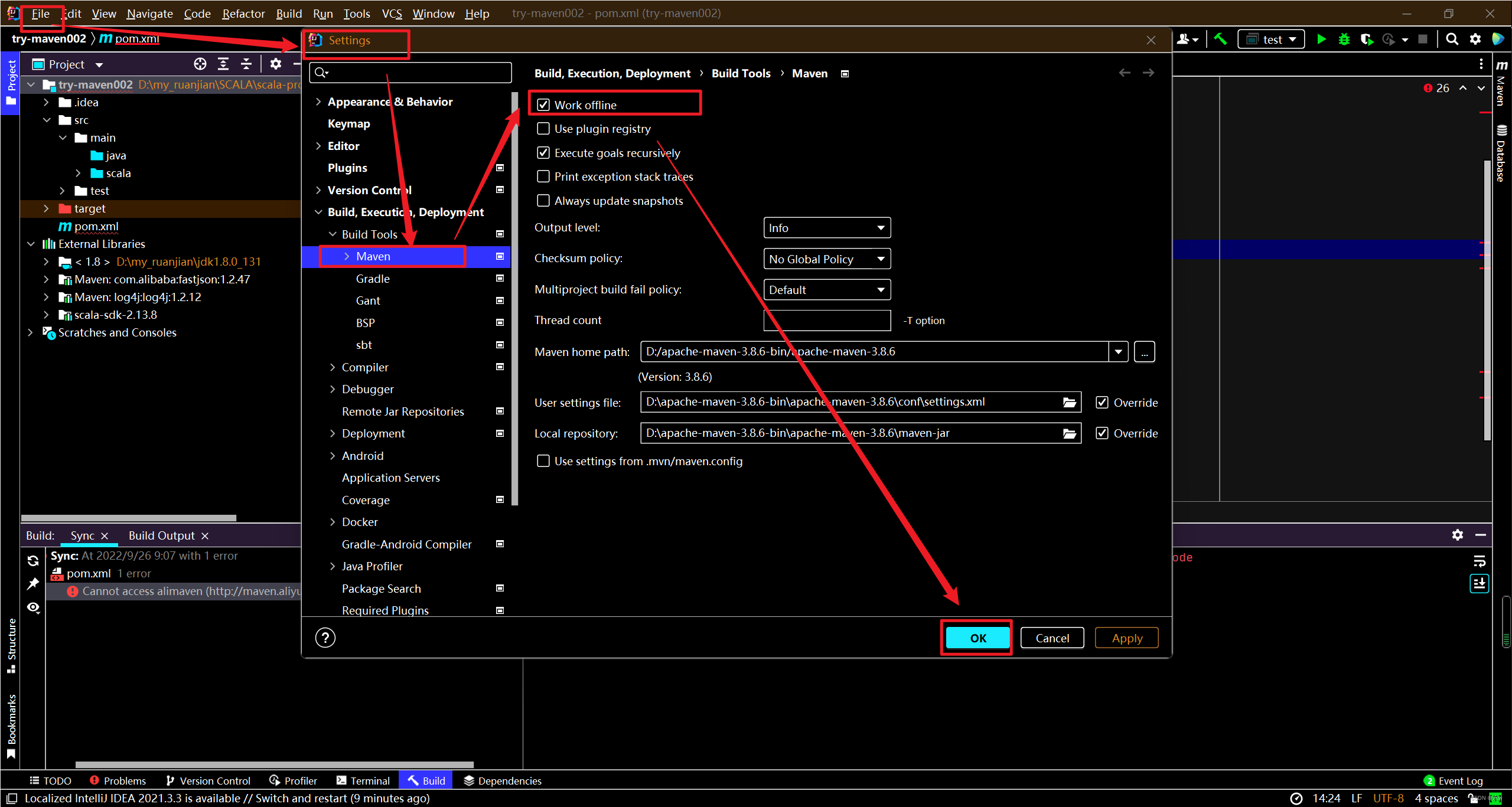This screenshot has height=807, width=1512.
Task: Open Search Everywhere magnifier icon
Action: [1452, 40]
